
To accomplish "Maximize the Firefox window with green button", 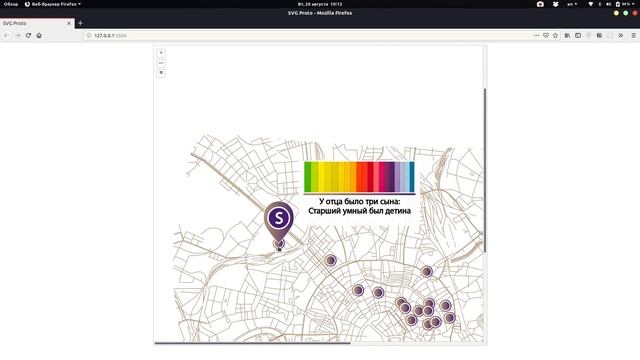I will pos(626,13).
